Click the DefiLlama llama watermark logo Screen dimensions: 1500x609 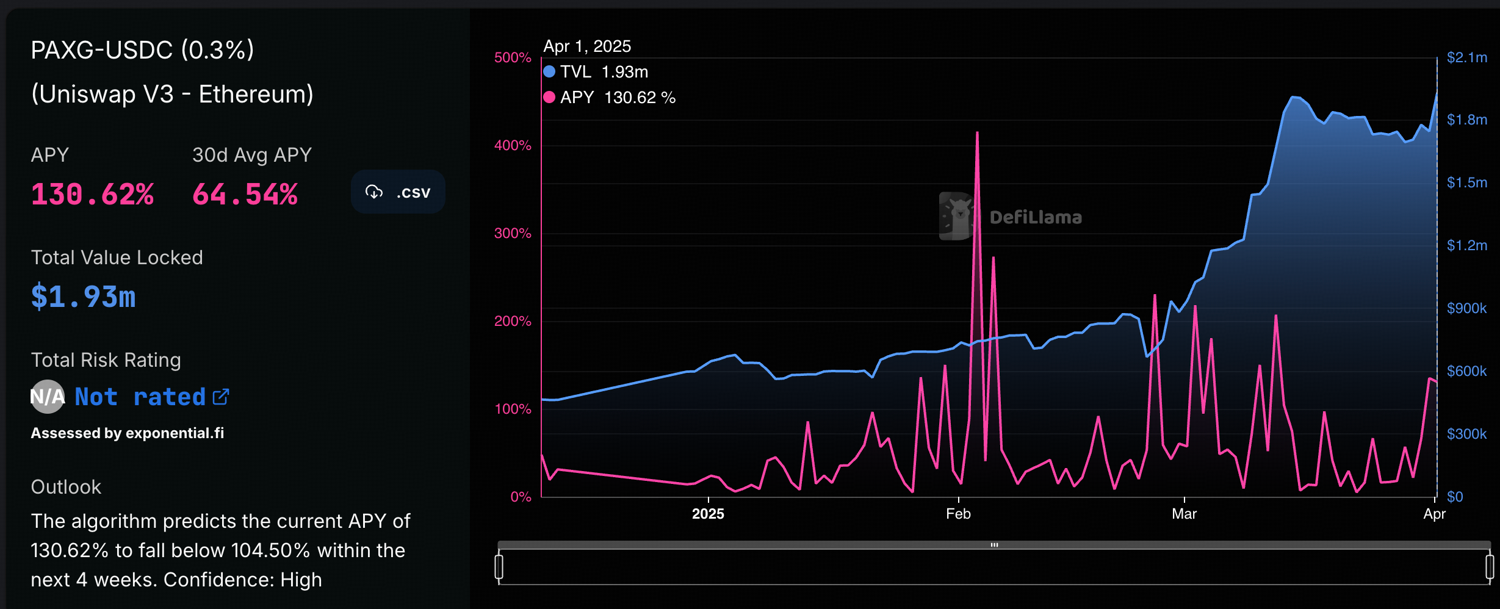[955, 215]
